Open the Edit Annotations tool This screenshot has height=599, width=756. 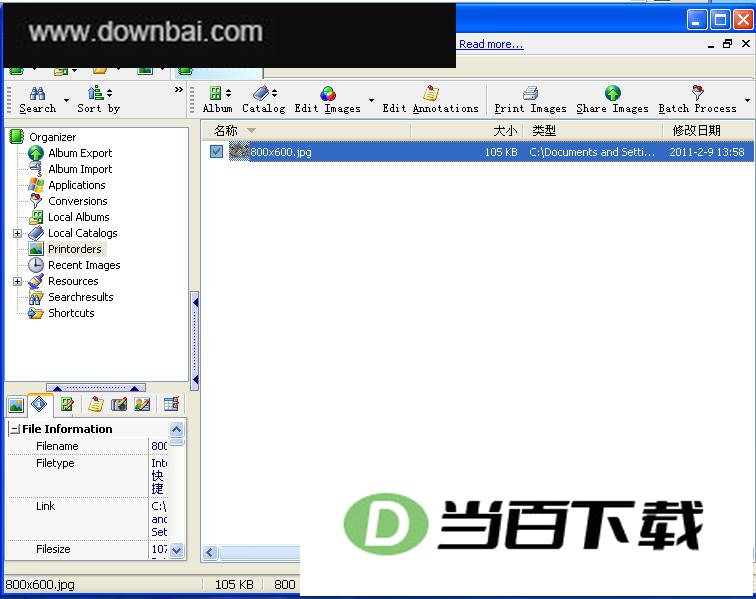click(x=431, y=100)
